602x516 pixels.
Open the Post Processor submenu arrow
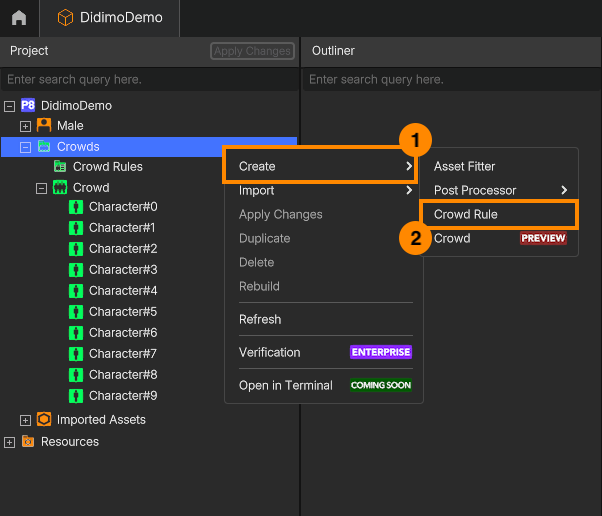pyautogui.click(x=564, y=190)
